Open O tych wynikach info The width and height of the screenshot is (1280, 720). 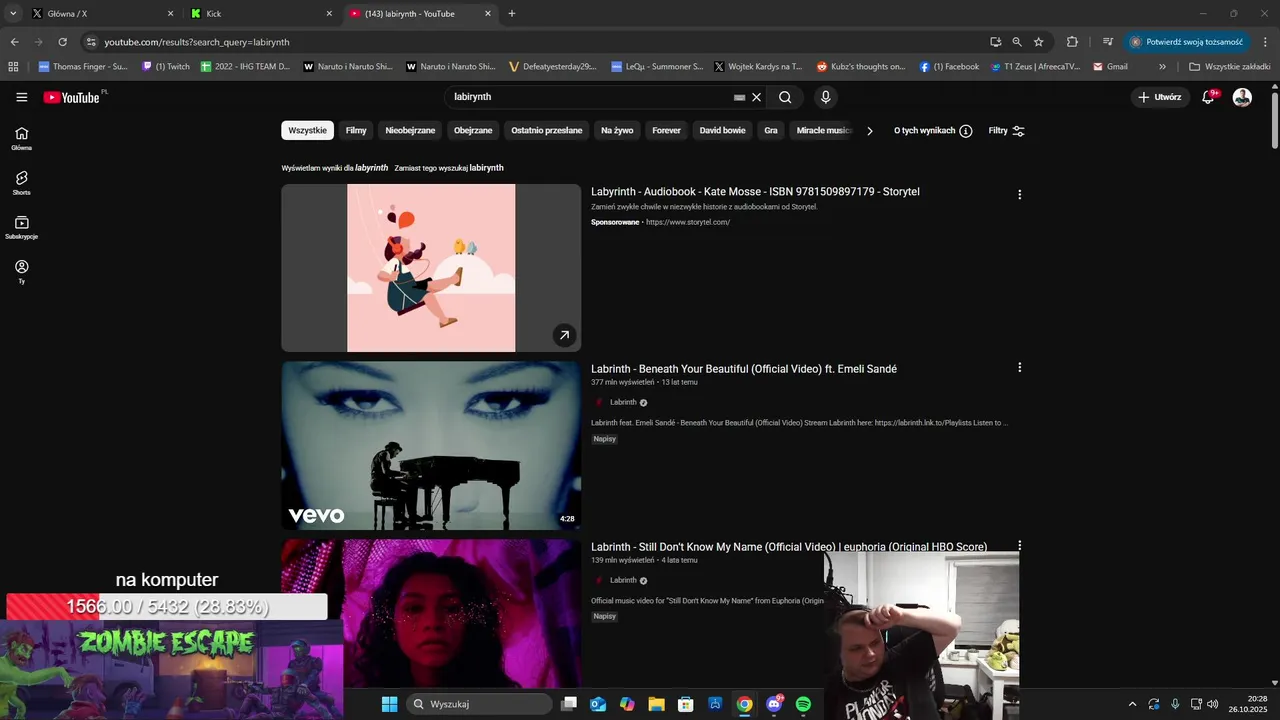(x=933, y=131)
